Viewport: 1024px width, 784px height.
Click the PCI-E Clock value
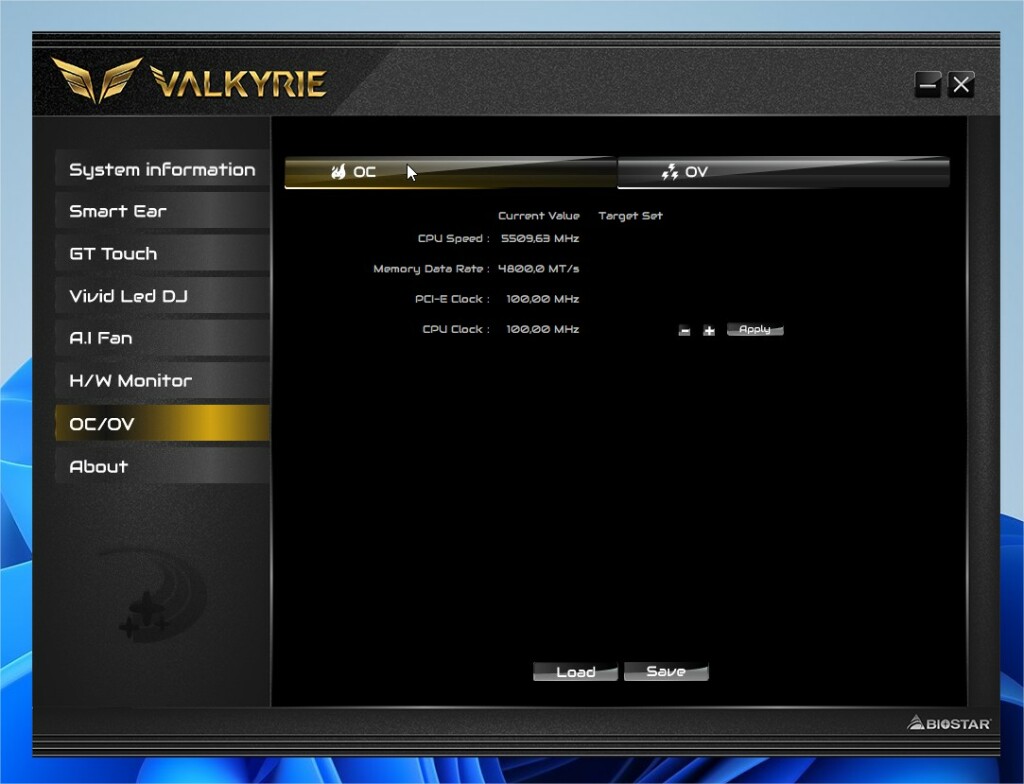pos(543,299)
